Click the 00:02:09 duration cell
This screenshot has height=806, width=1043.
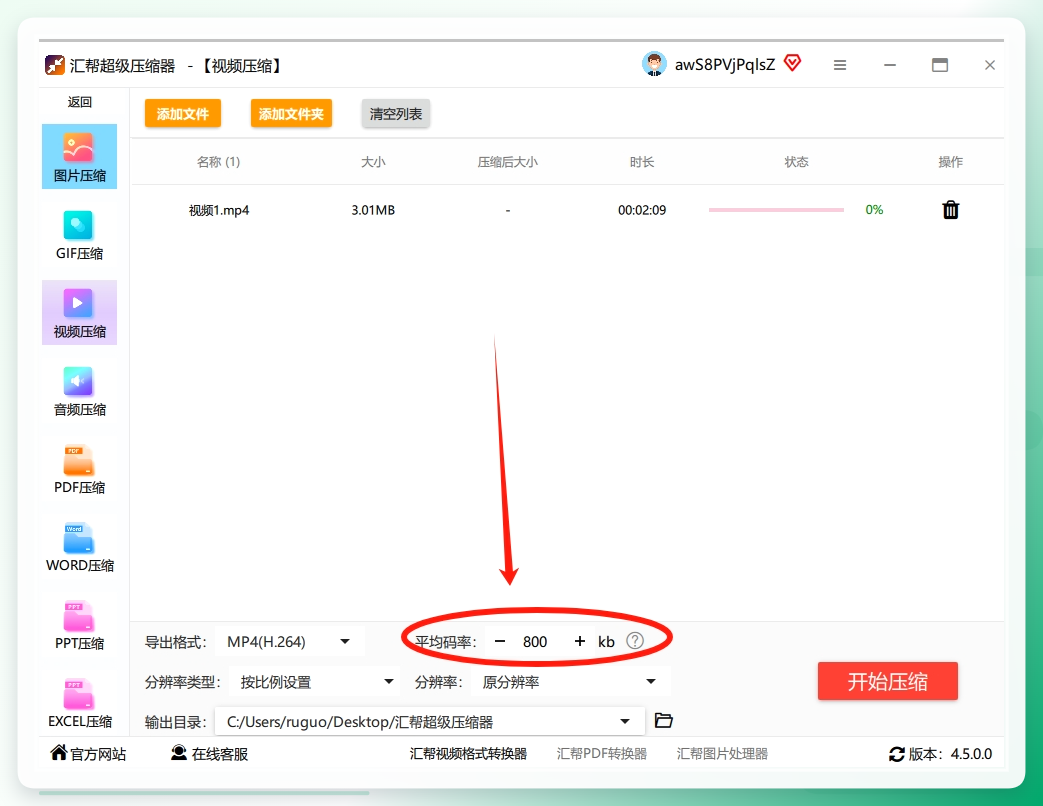(x=642, y=210)
